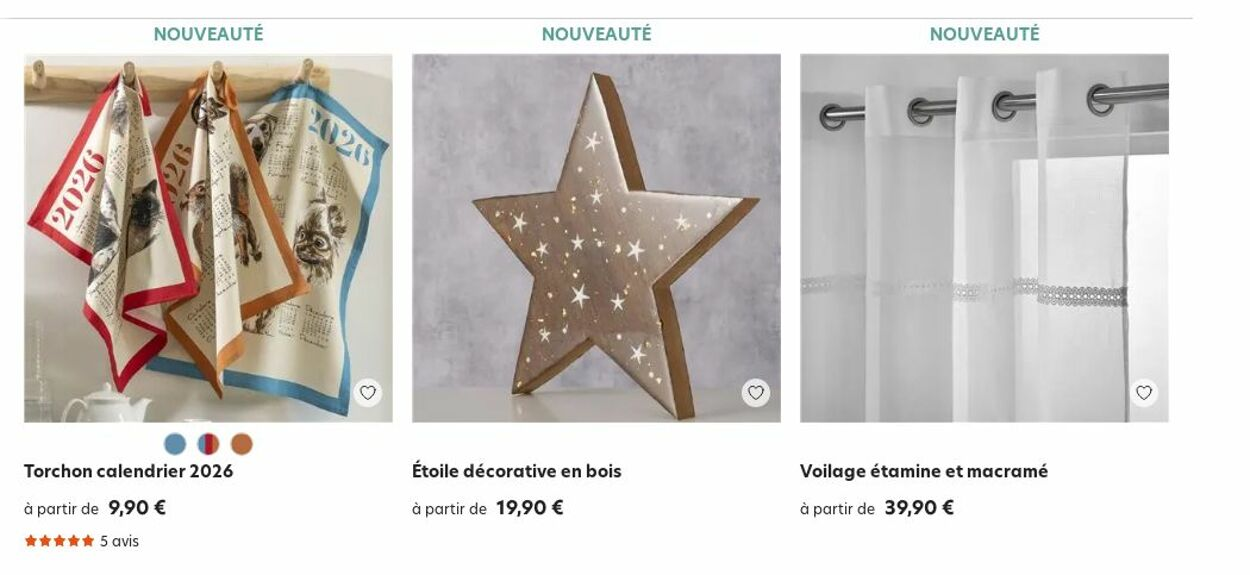Click the 39,90 € price
The image size is (1250, 575).
pos(918,508)
